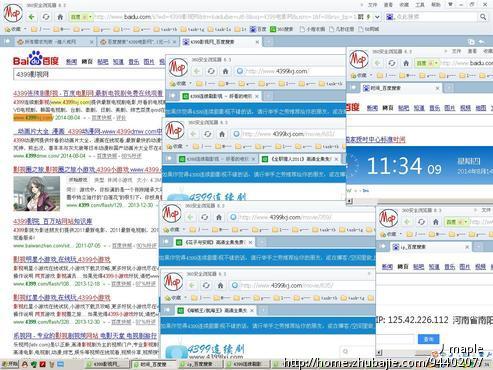Open 查看 menu in main window

point(388,5)
